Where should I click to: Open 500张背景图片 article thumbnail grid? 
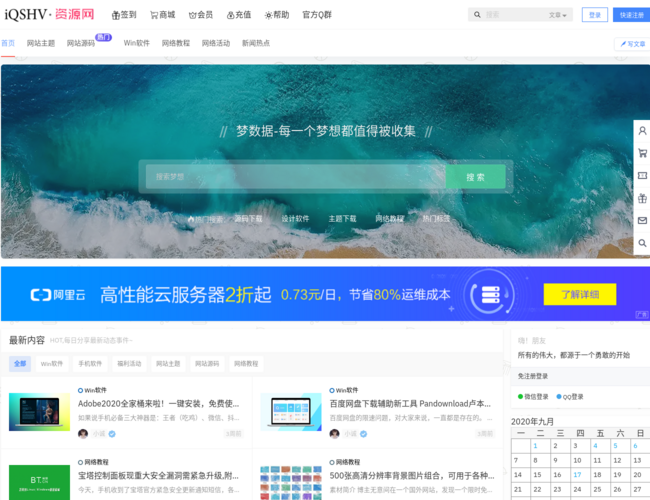(x=291, y=482)
